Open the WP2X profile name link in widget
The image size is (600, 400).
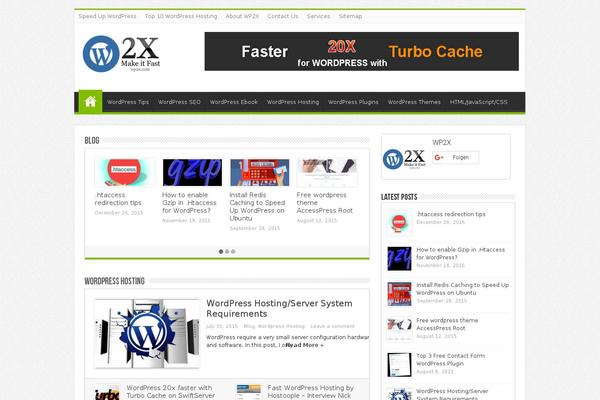[442, 142]
